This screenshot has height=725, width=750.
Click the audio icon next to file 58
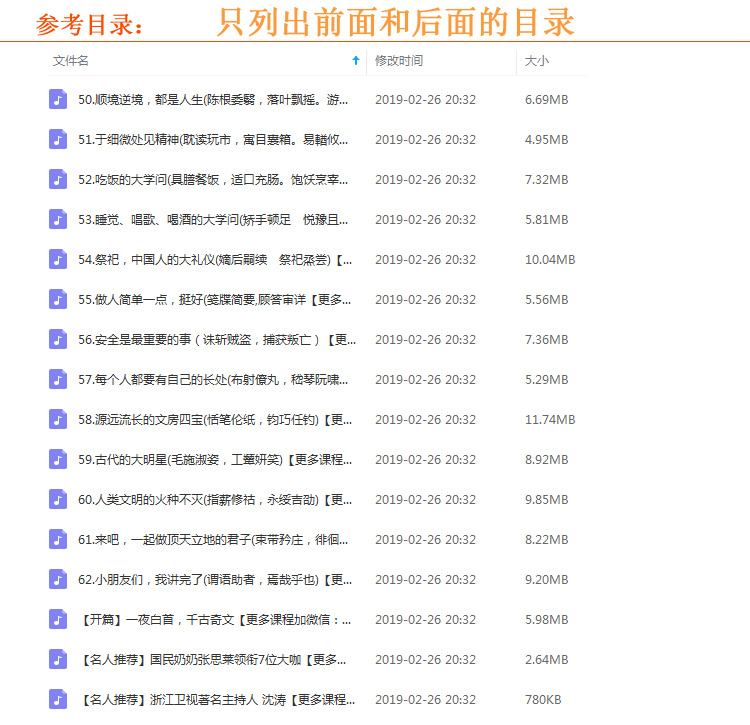58,419
